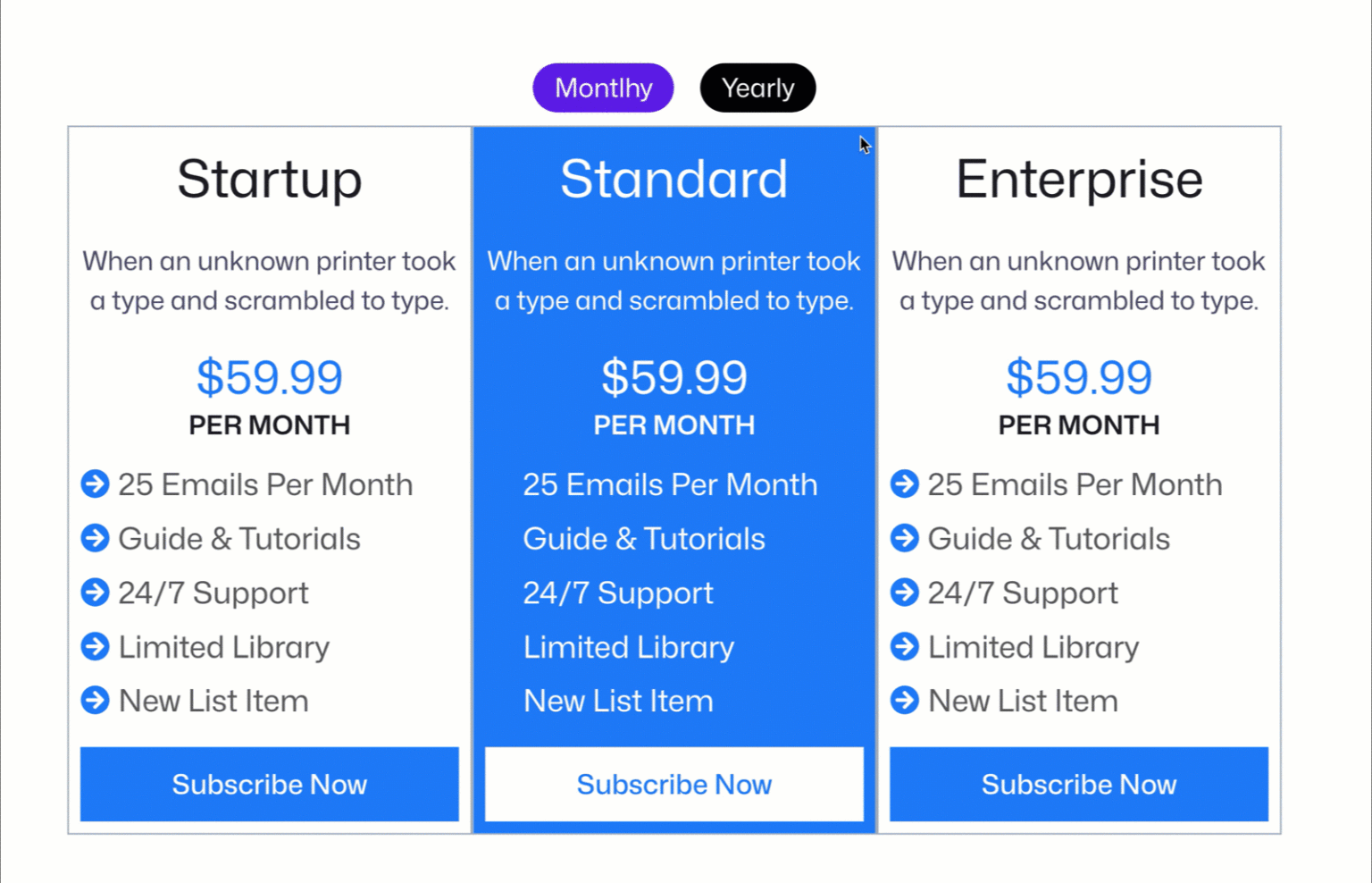Click the PER MONTH label in Standard column
This screenshot has width=1372, height=883.
point(674,425)
